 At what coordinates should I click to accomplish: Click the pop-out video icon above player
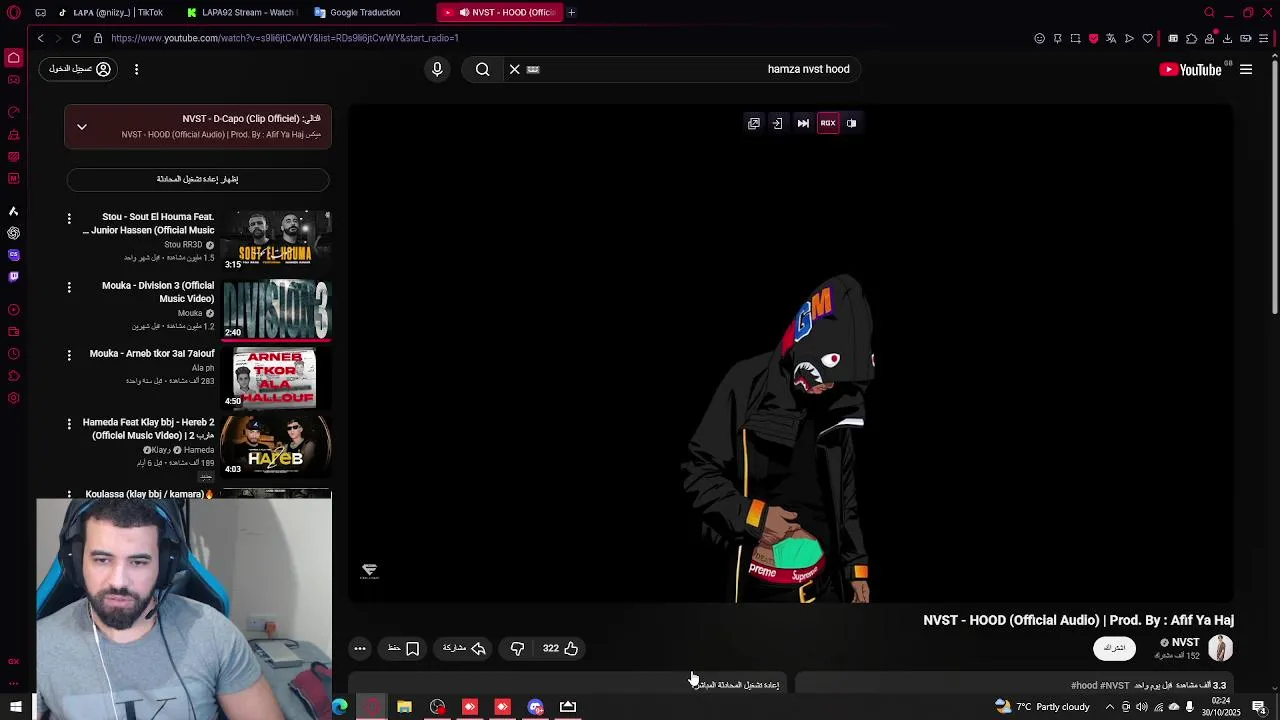[x=754, y=123]
